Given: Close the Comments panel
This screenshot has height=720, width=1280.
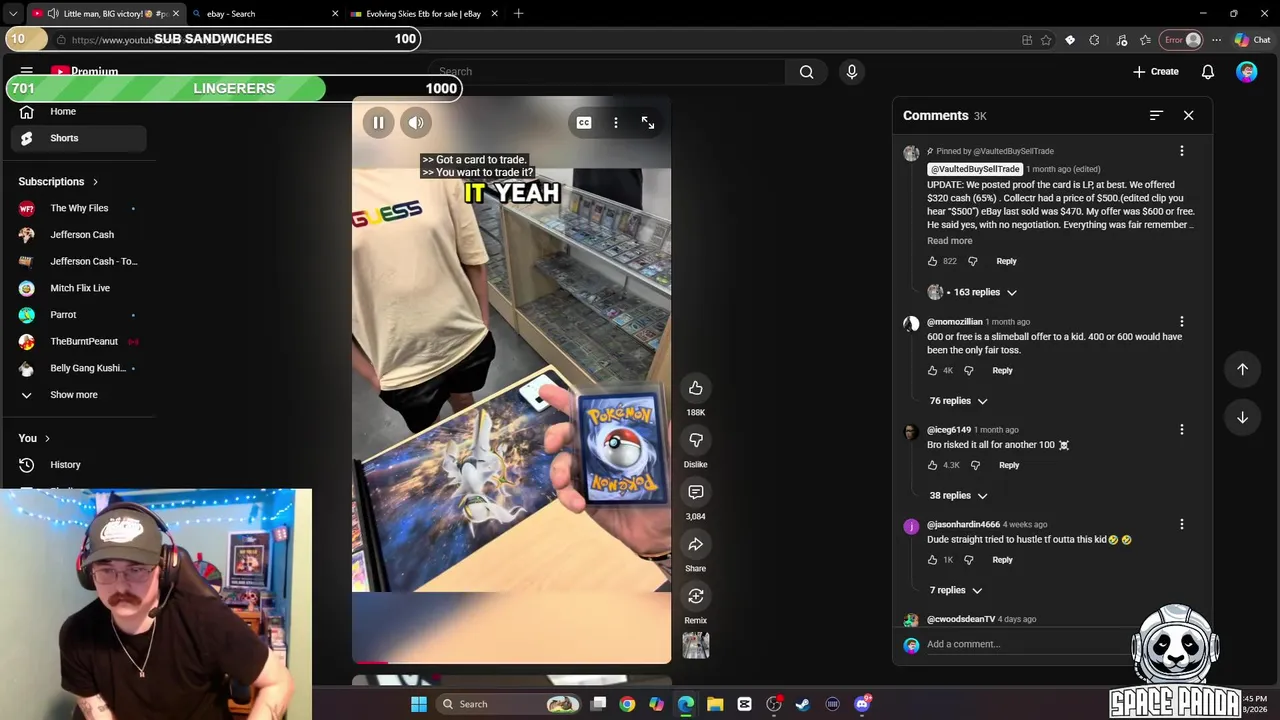Looking at the screenshot, I should pos(1188,116).
